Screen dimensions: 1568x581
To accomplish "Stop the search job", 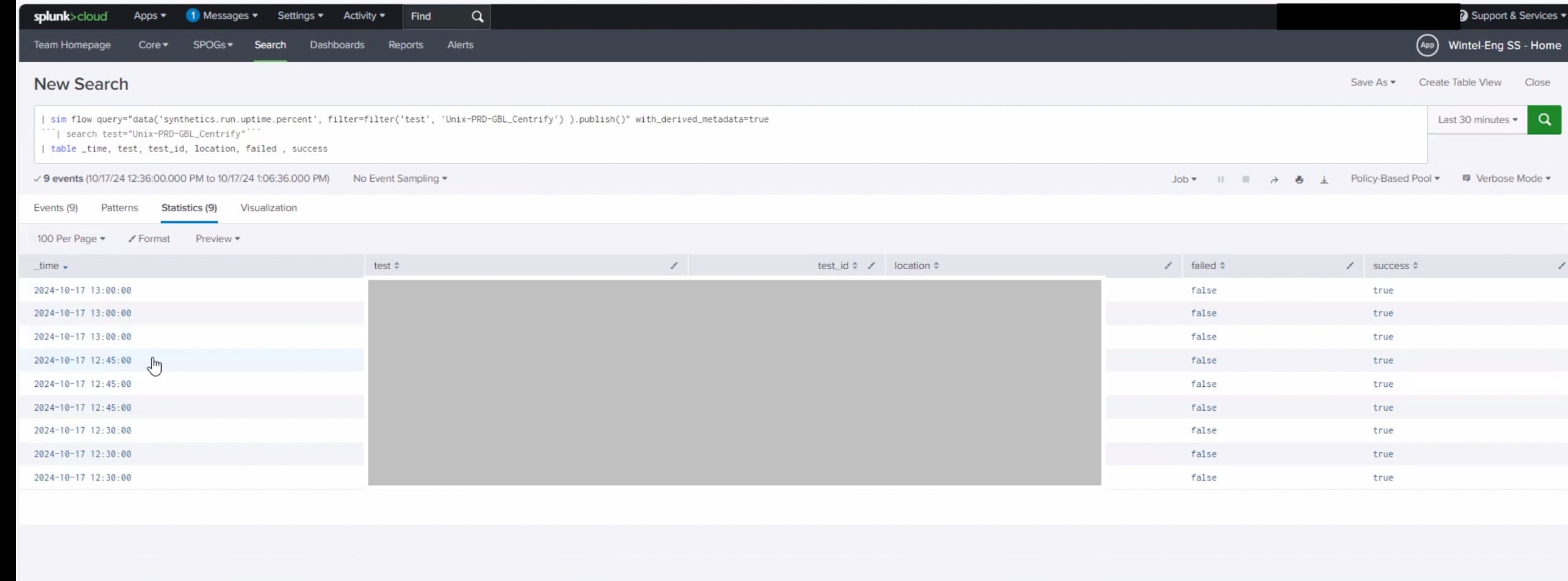I will [x=1246, y=179].
